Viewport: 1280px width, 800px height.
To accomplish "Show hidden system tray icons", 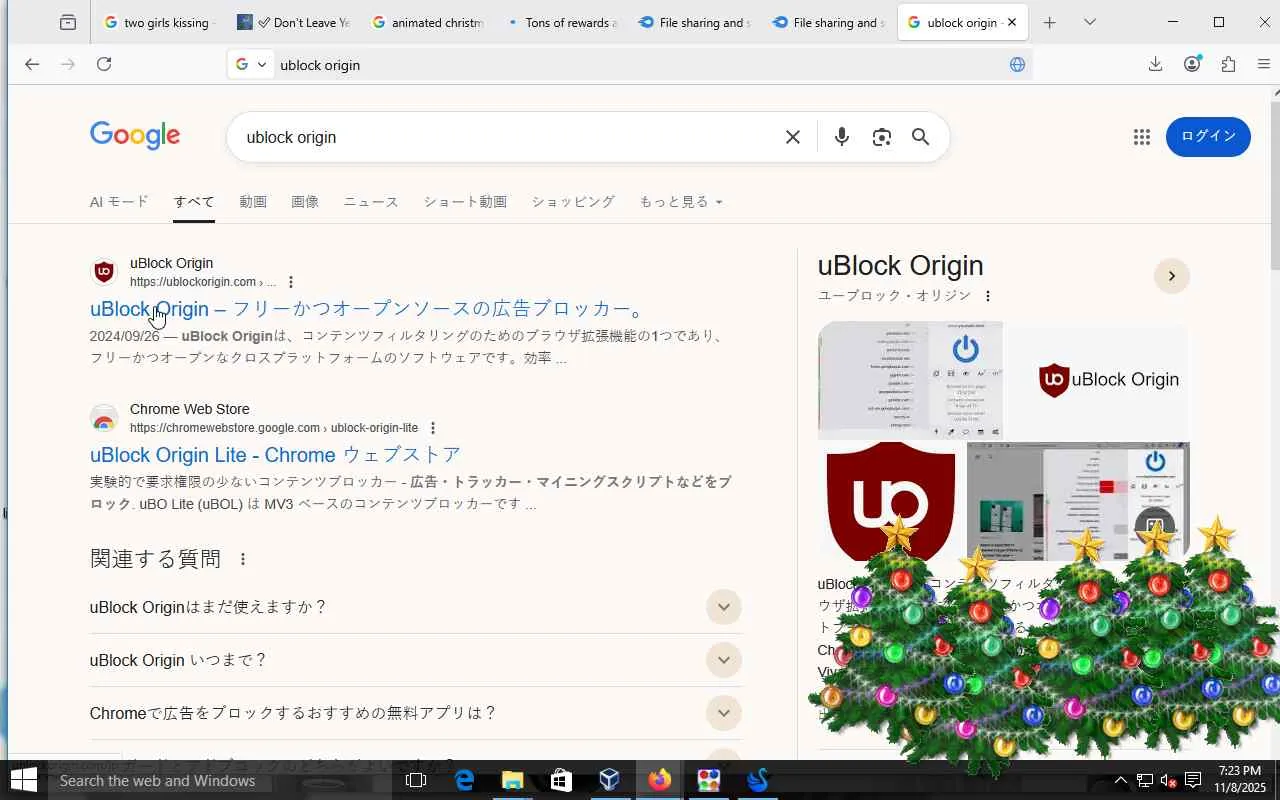I will click(x=1121, y=780).
